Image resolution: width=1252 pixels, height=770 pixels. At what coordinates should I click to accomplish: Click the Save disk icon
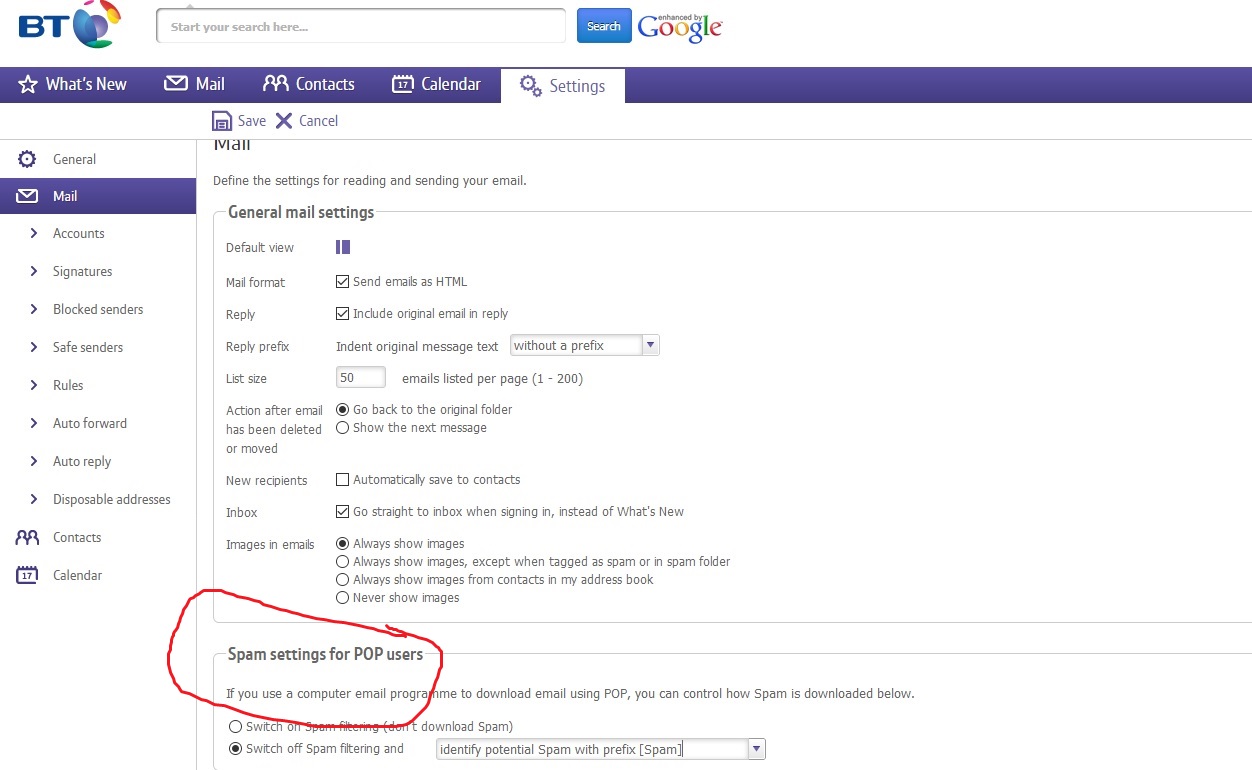222,121
